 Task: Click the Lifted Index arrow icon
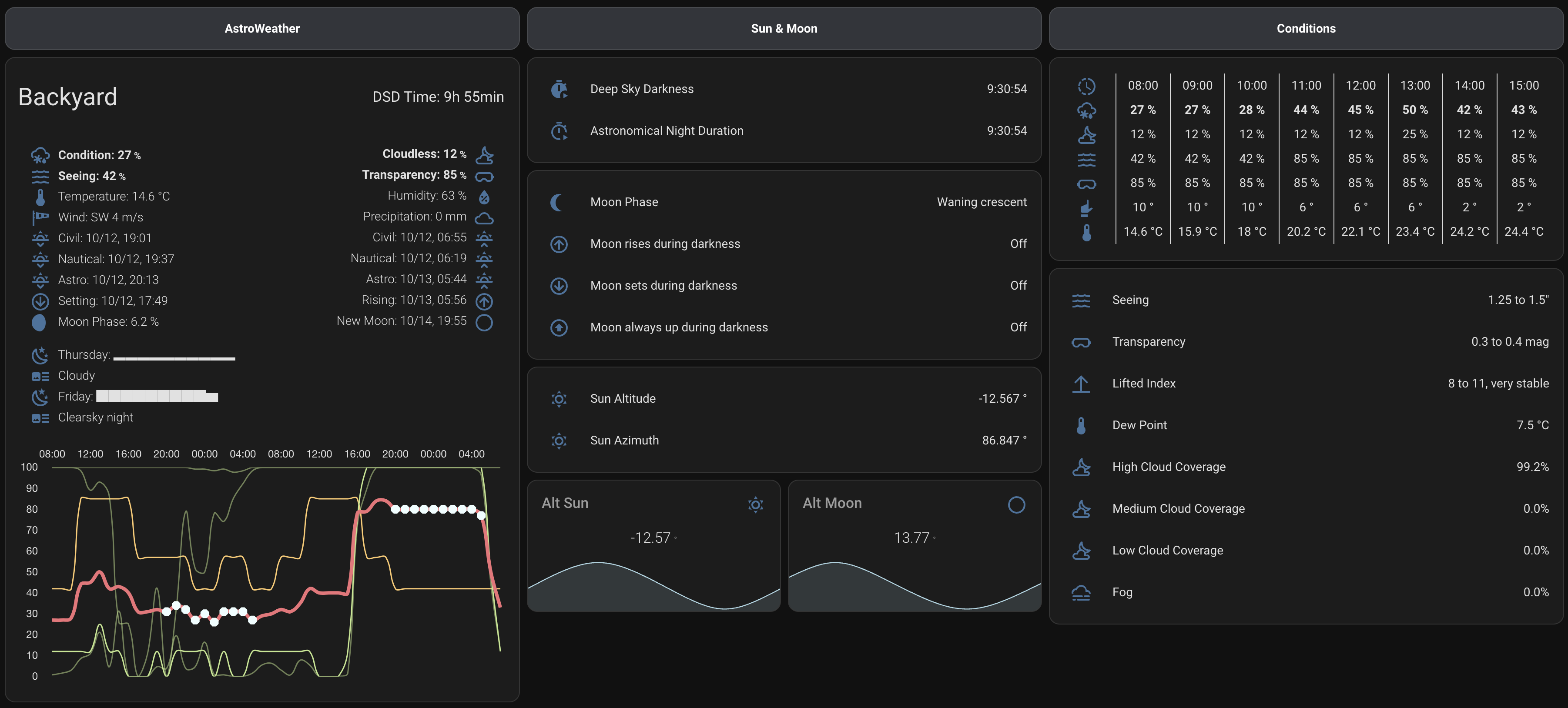[1081, 384]
